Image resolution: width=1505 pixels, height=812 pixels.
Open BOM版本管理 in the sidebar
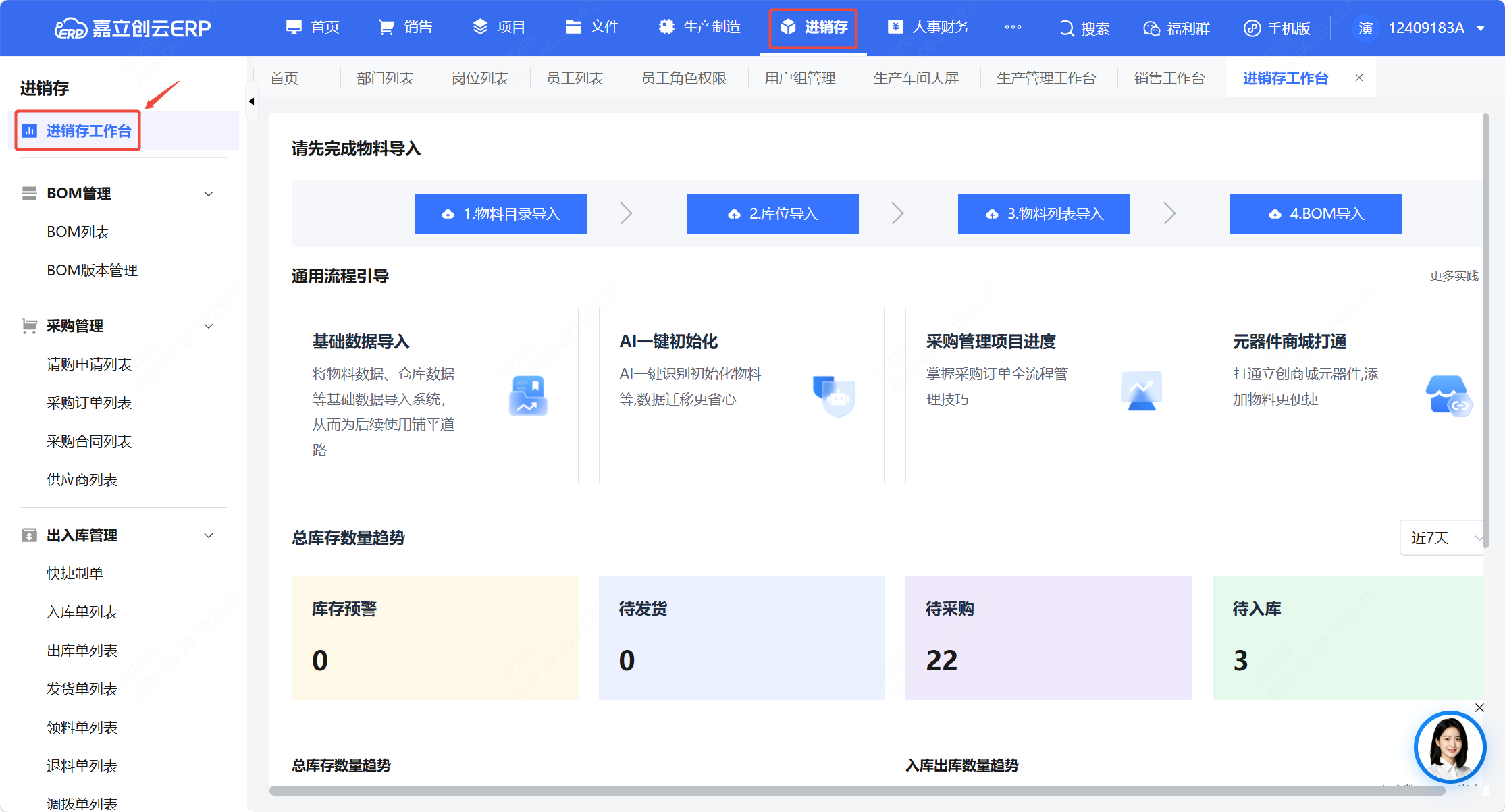[x=92, y=270]
